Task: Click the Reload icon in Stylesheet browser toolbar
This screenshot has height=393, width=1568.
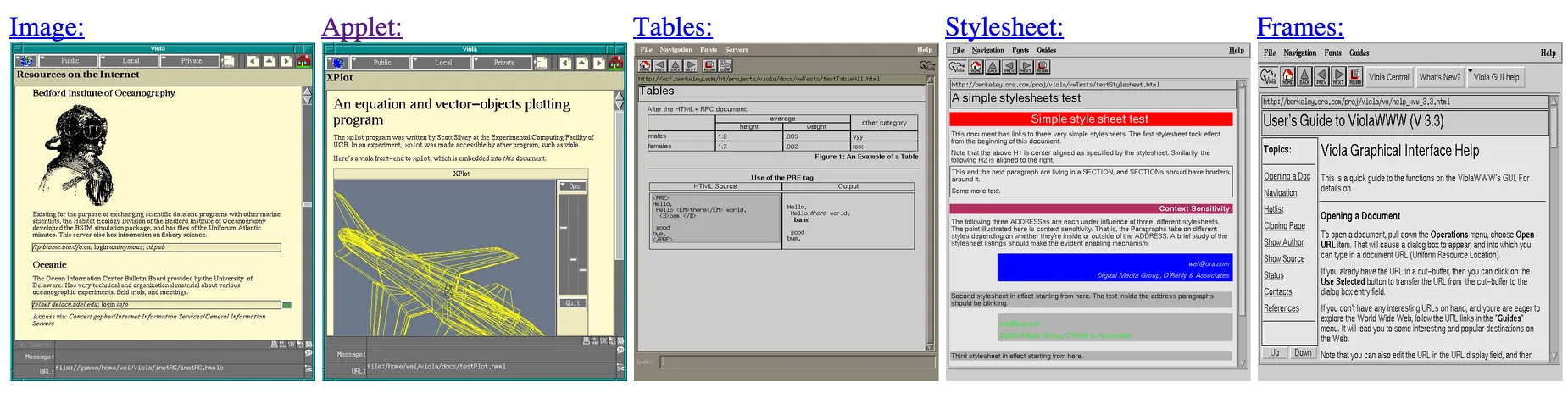Action: [x=1043, y=66]
